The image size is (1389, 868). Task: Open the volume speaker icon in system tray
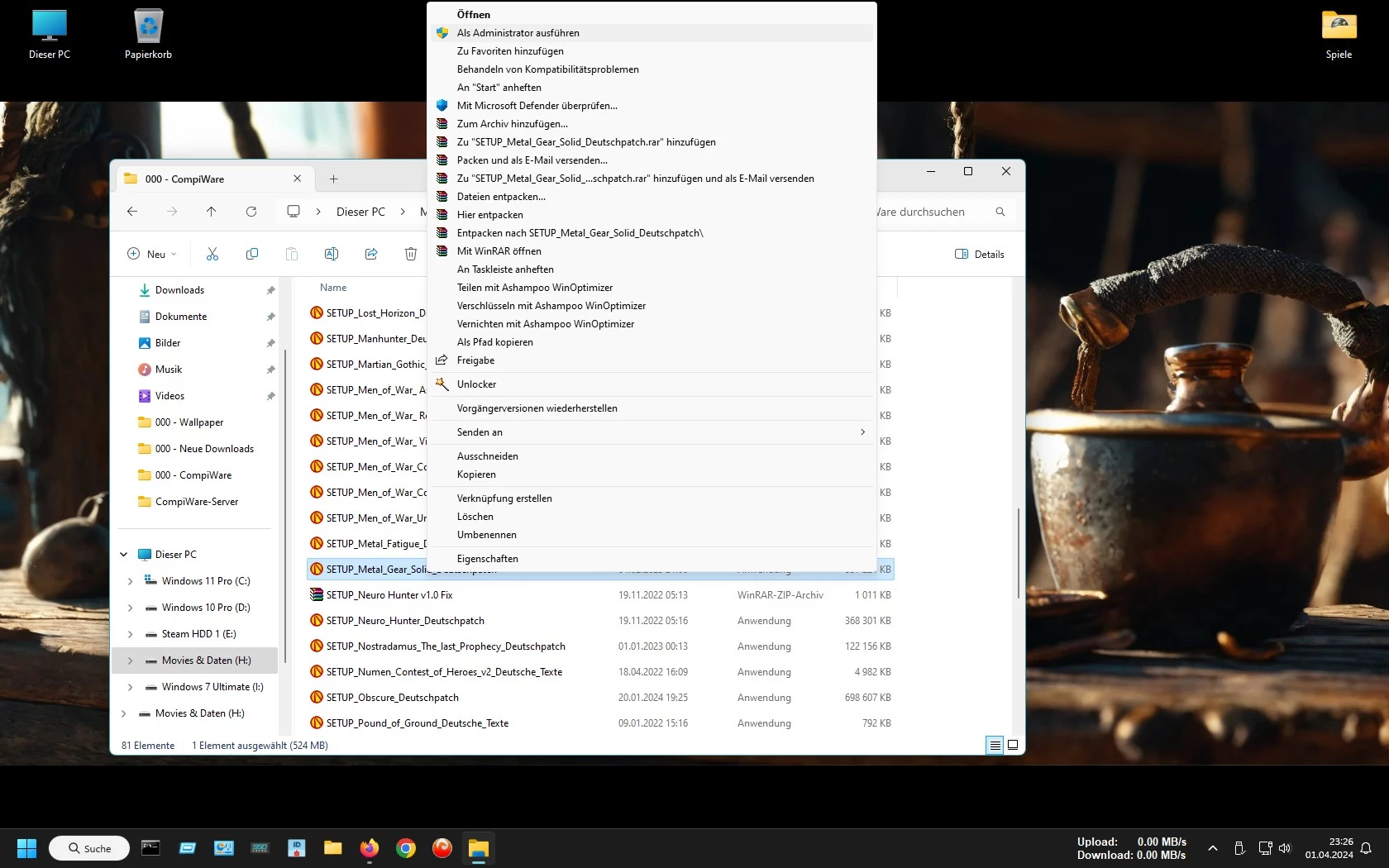point(1285,848)
